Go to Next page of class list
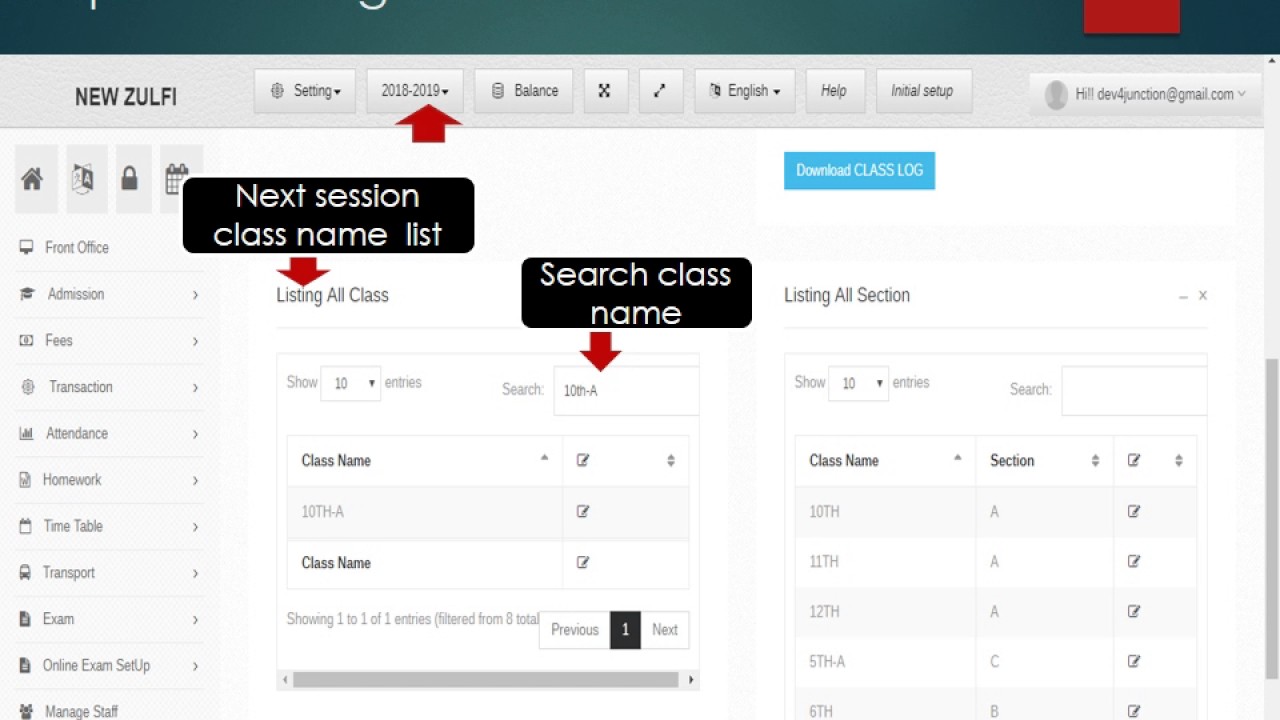1280x720 pixels. point(665,630)
